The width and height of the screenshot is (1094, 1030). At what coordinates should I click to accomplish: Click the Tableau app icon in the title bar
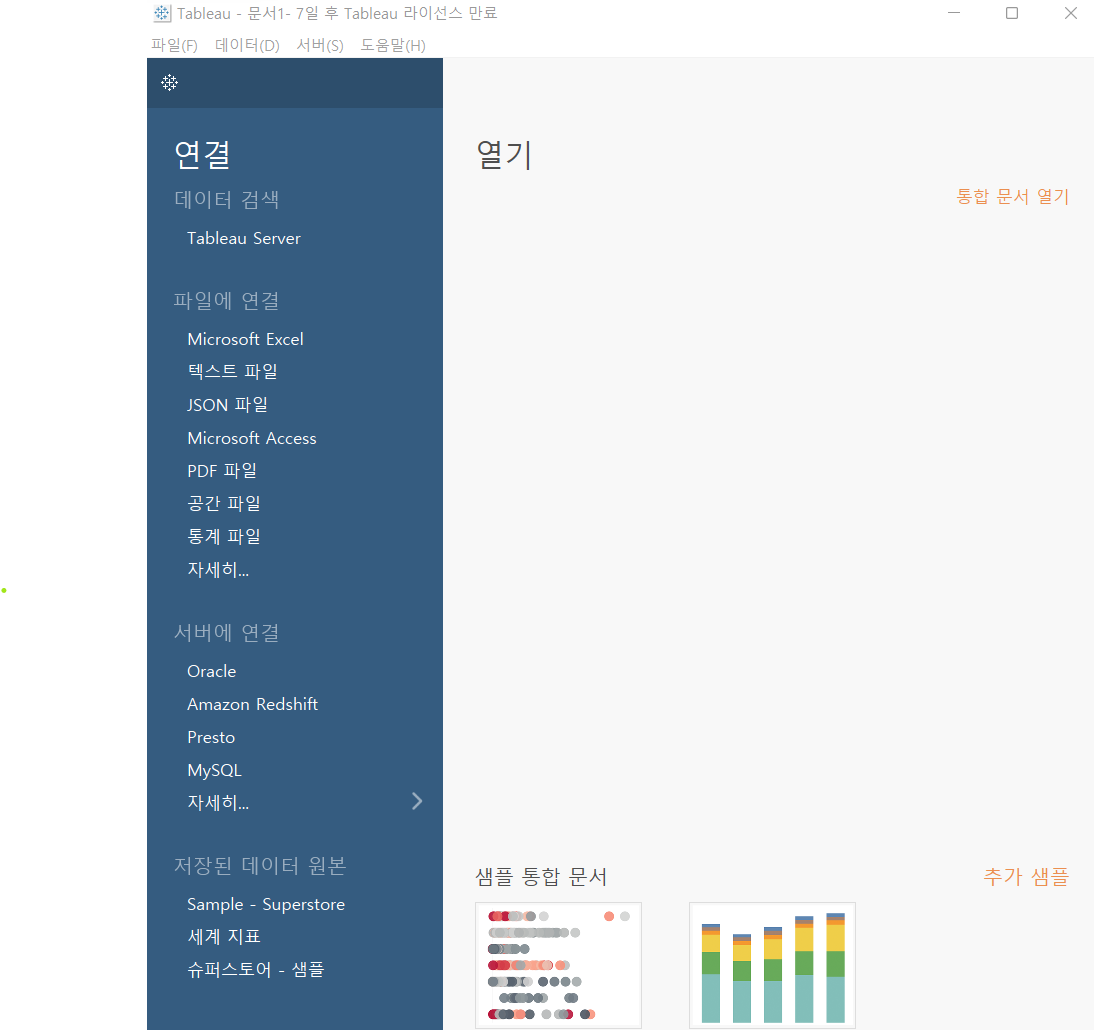[162, 13]
